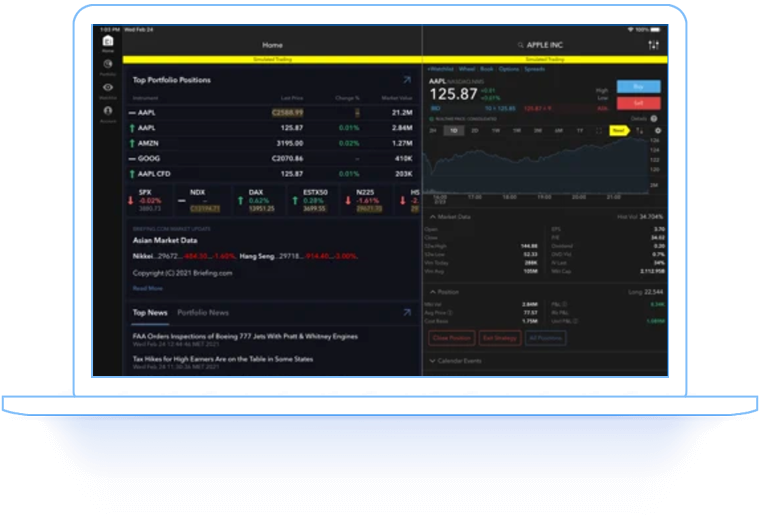This screenshot has height=515, width=760.
Task: Select the 1D chart timeframe
Action: point(454,131)
